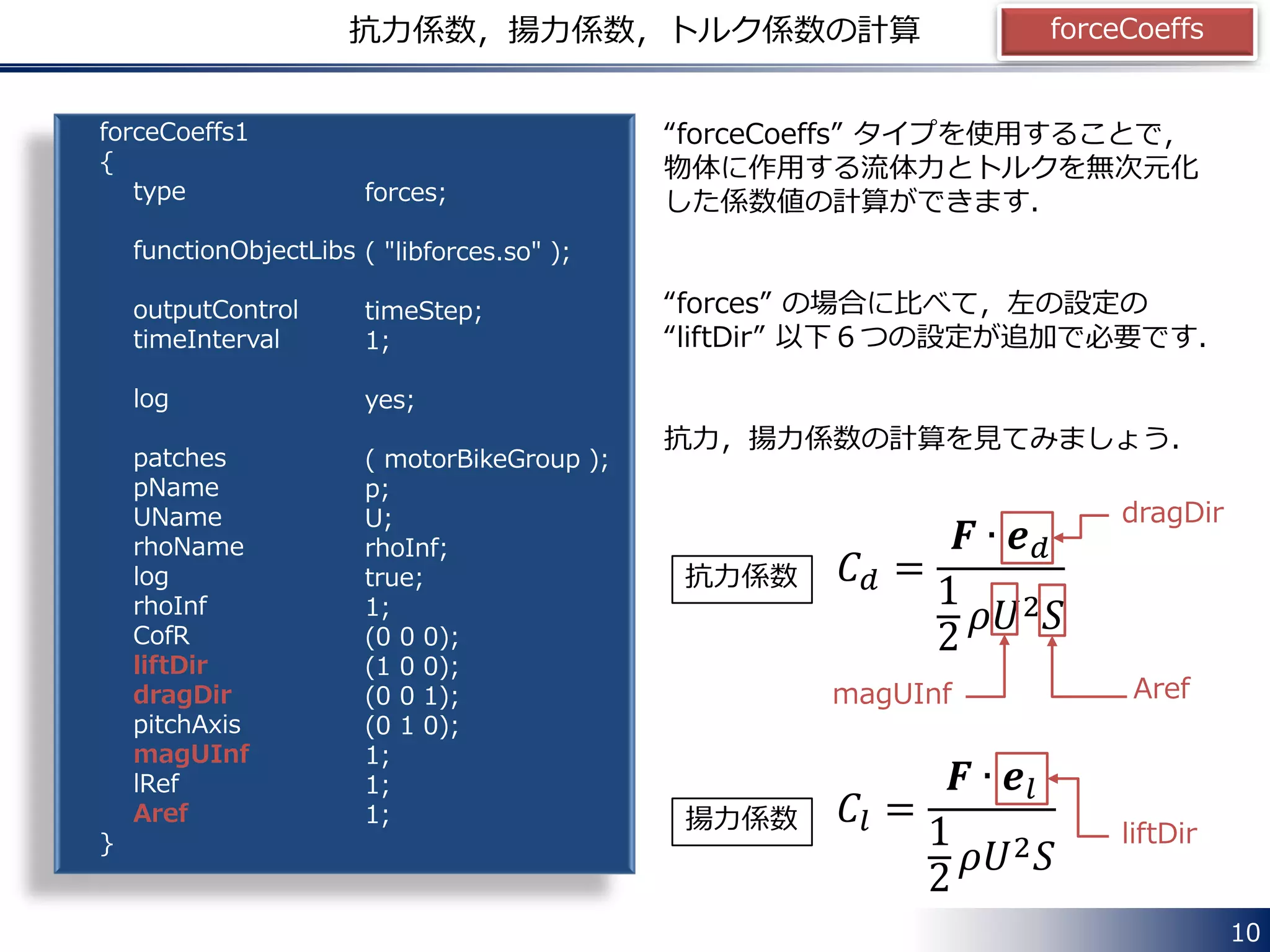
Task: Click the 'Aref' annotation beside the drag formula
Action: [x=1161, y=689]
